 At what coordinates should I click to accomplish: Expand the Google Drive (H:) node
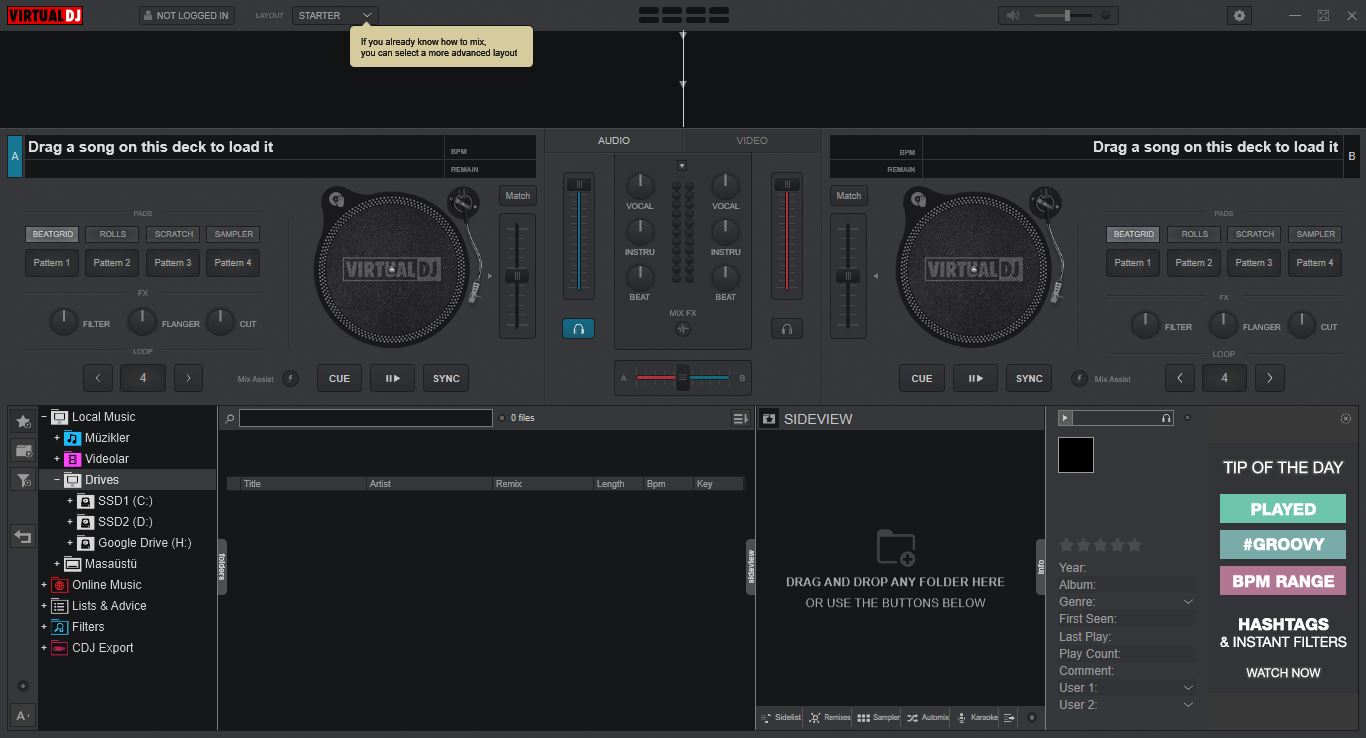pos(70,543)
